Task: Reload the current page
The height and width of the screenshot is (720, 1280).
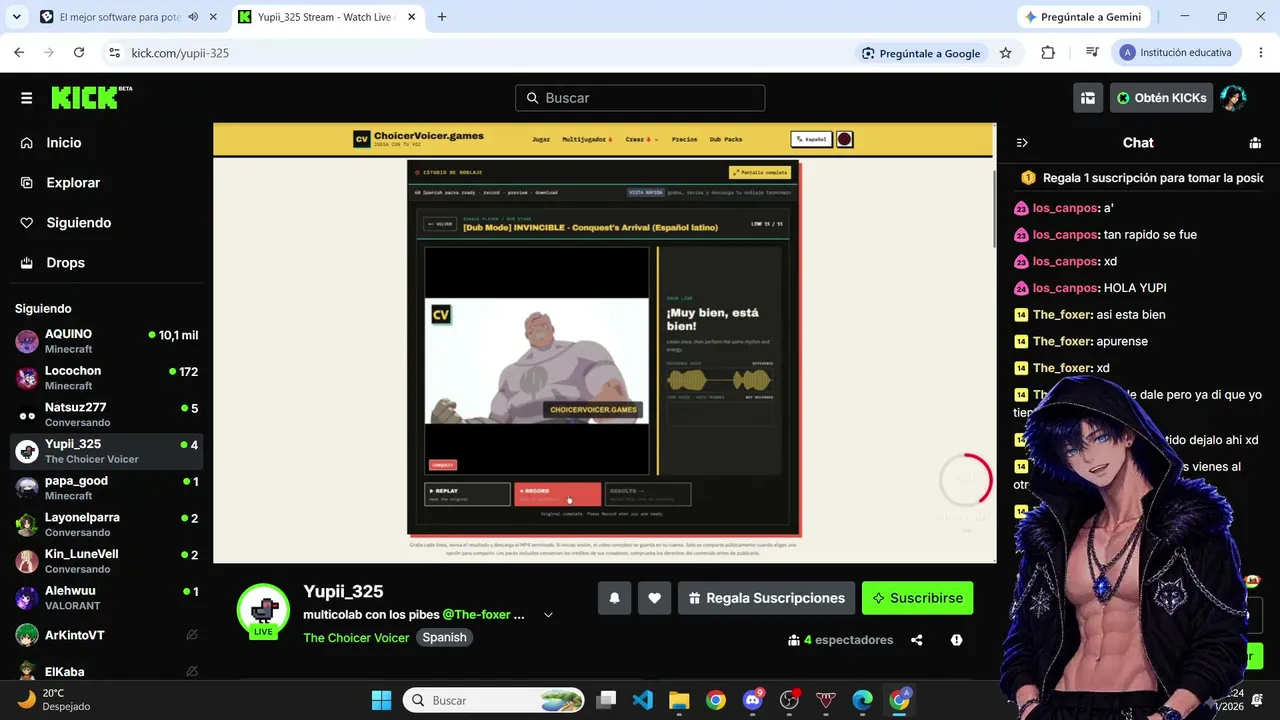Action: point(79,53)
